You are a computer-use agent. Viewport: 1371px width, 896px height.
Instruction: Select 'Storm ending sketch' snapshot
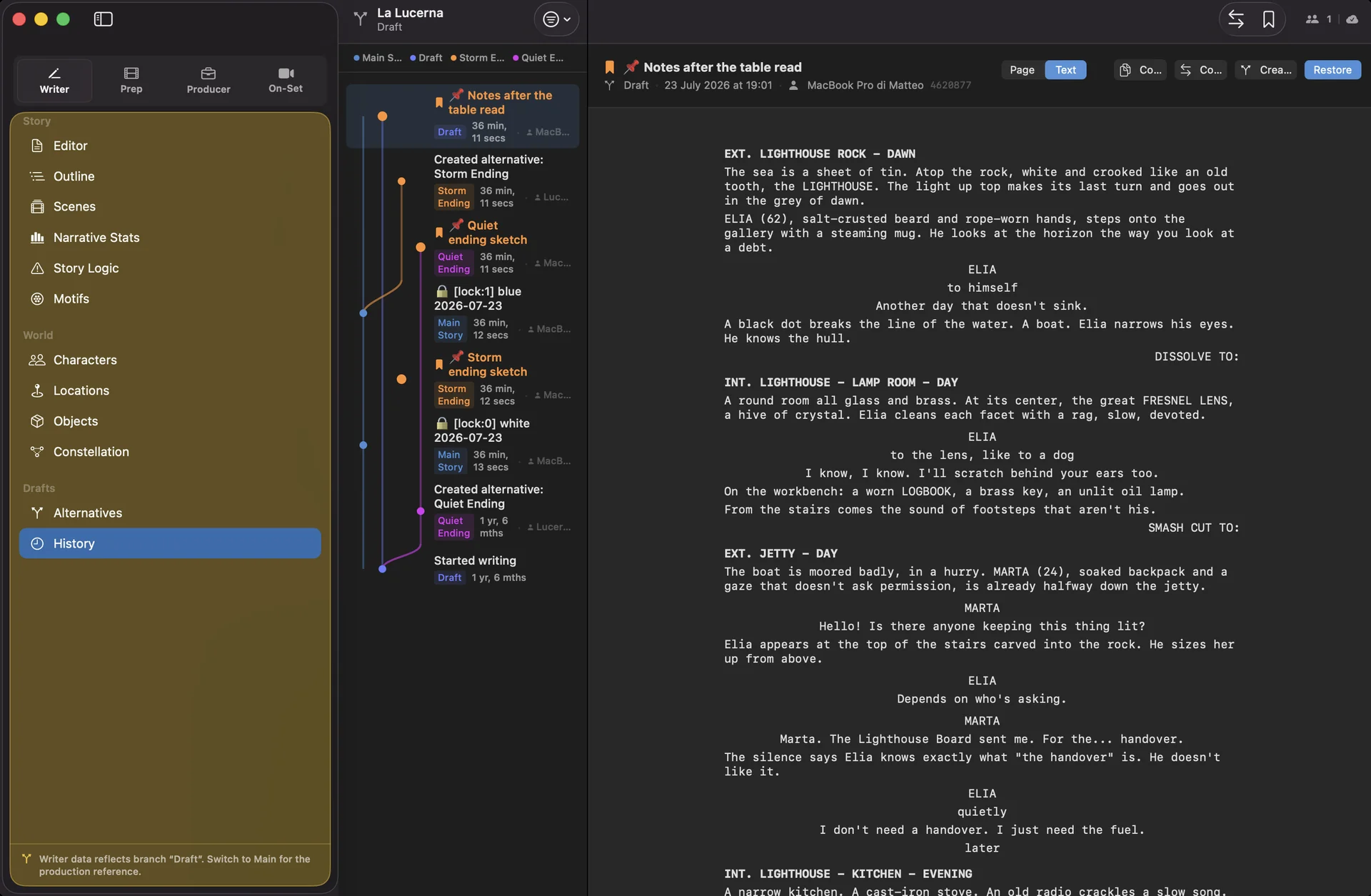click(463, 379)
